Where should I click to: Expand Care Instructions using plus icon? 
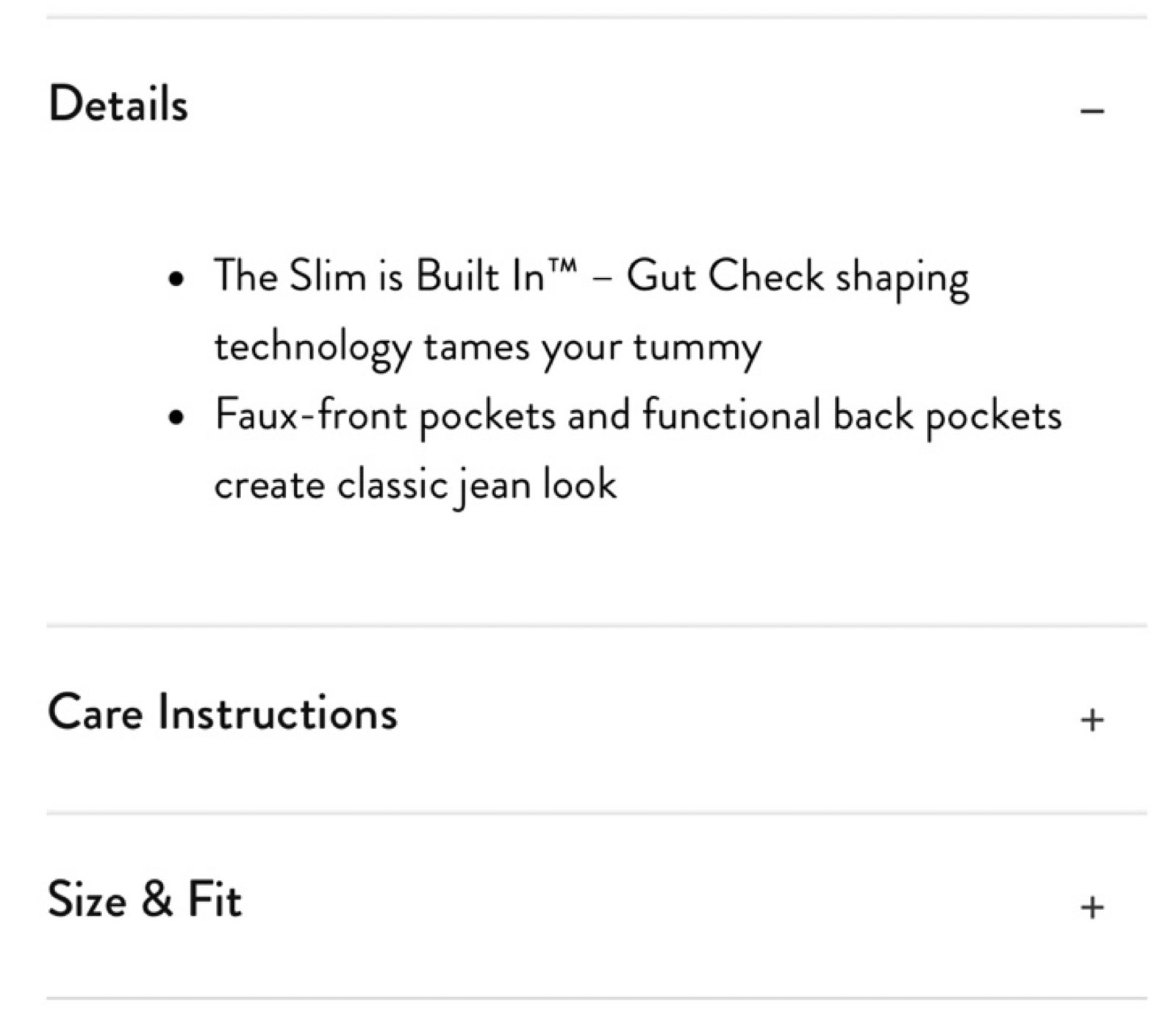[x=1092, y=720]
